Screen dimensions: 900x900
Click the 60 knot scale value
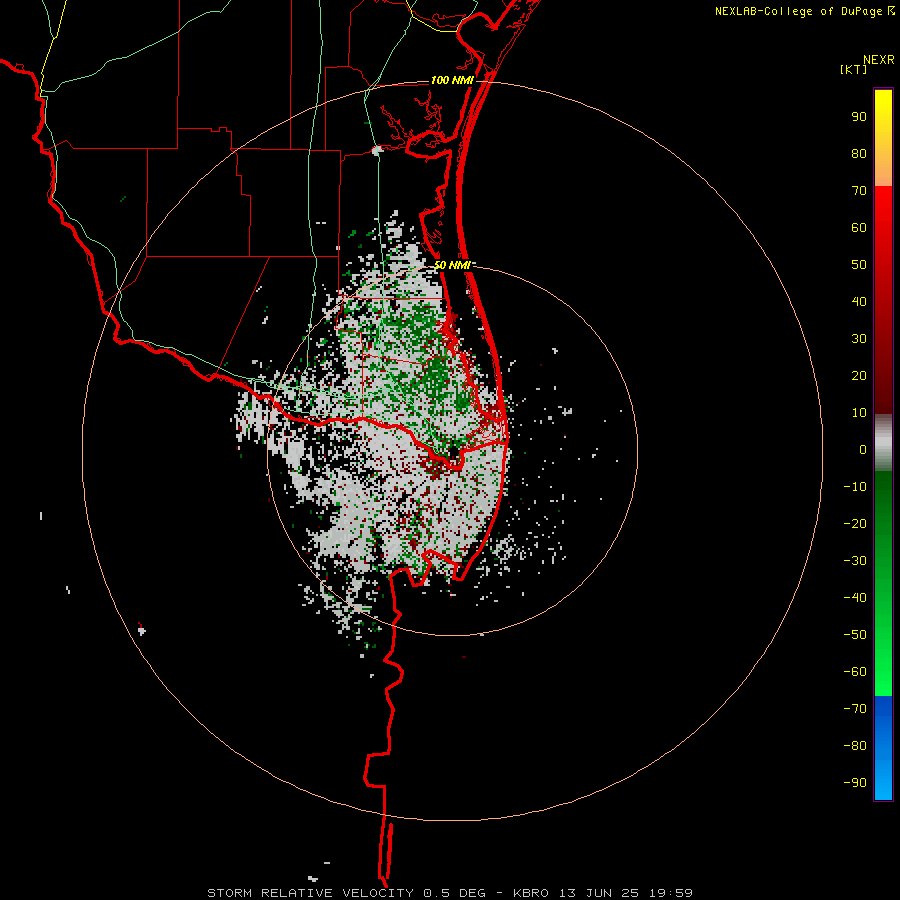point(859,228)
